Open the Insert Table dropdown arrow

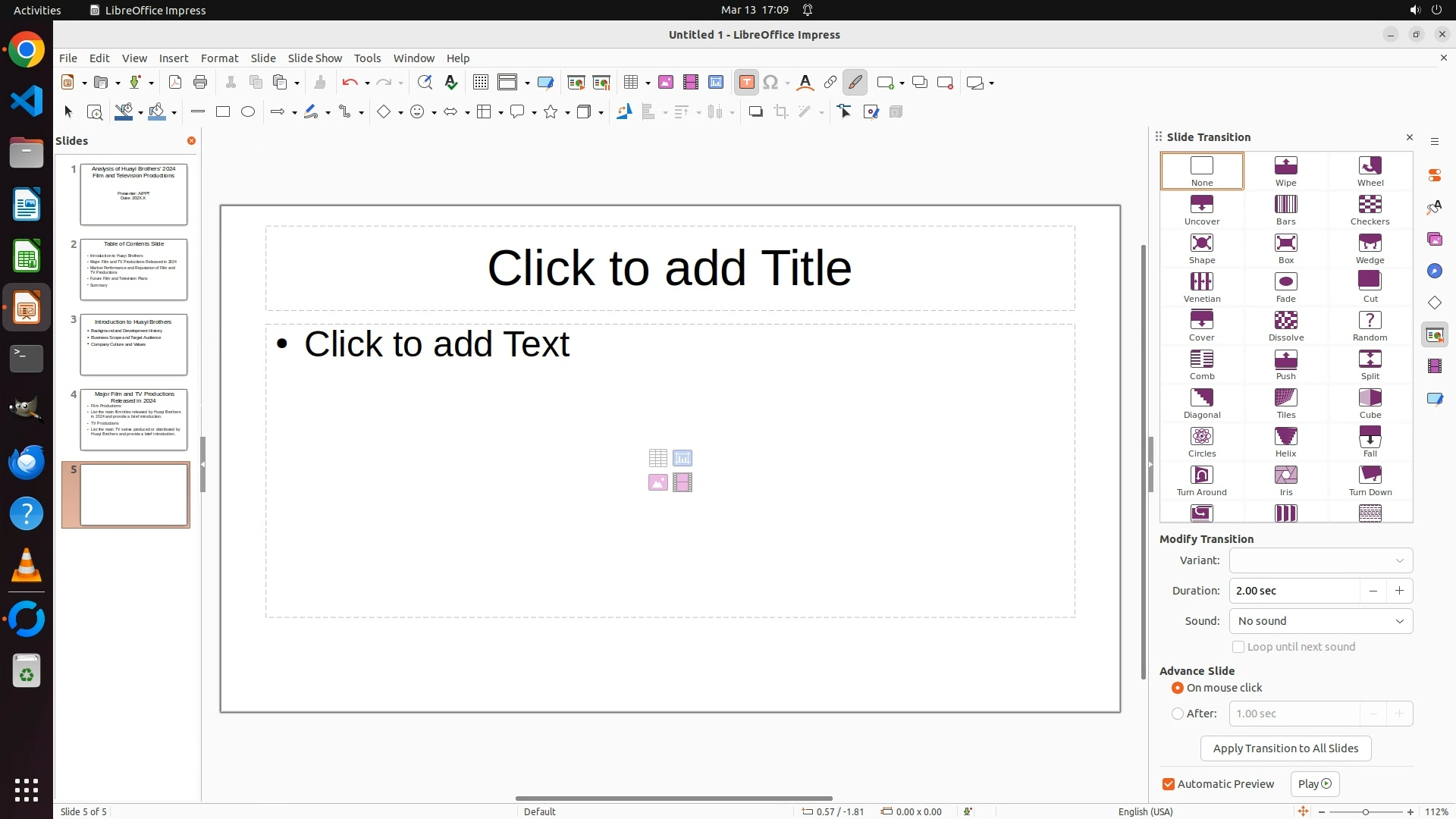point(648,83)
